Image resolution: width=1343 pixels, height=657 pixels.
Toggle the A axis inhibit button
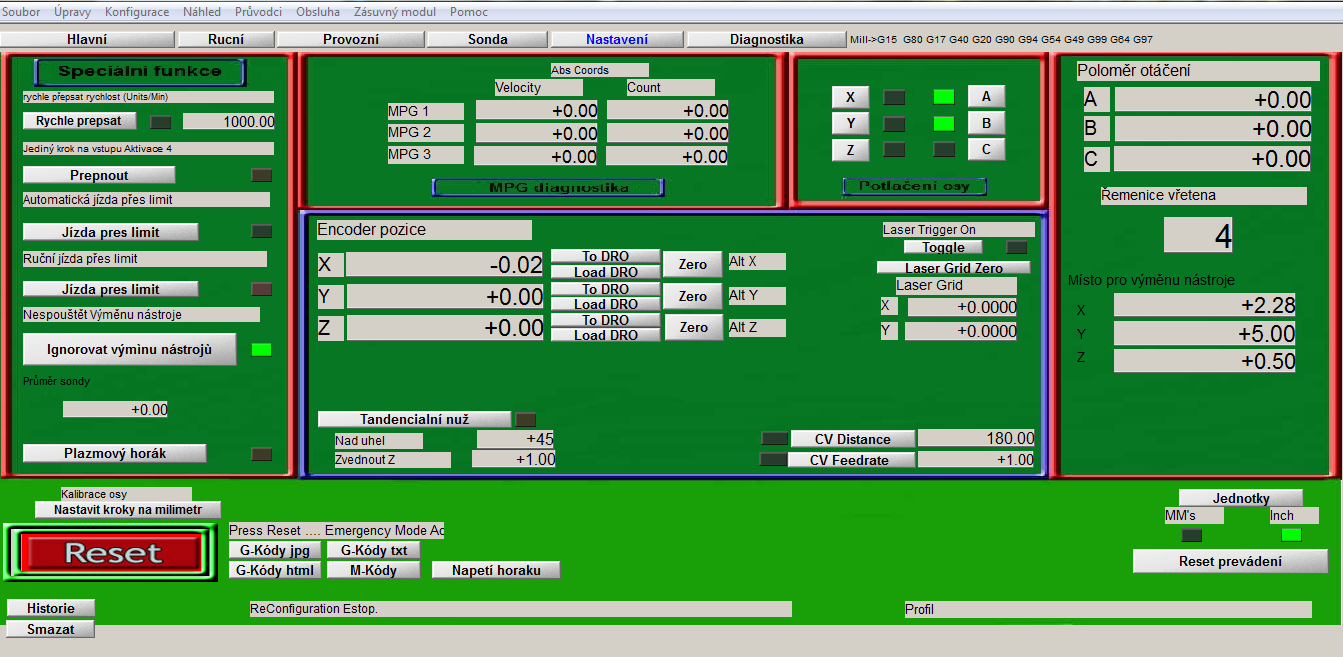(986, 96)
